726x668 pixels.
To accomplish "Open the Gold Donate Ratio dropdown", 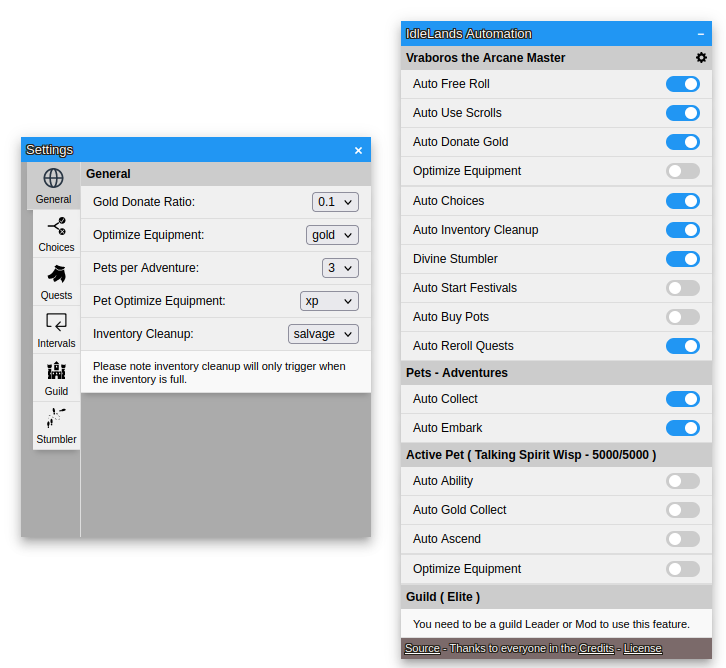I will click(x=335, y=202).
